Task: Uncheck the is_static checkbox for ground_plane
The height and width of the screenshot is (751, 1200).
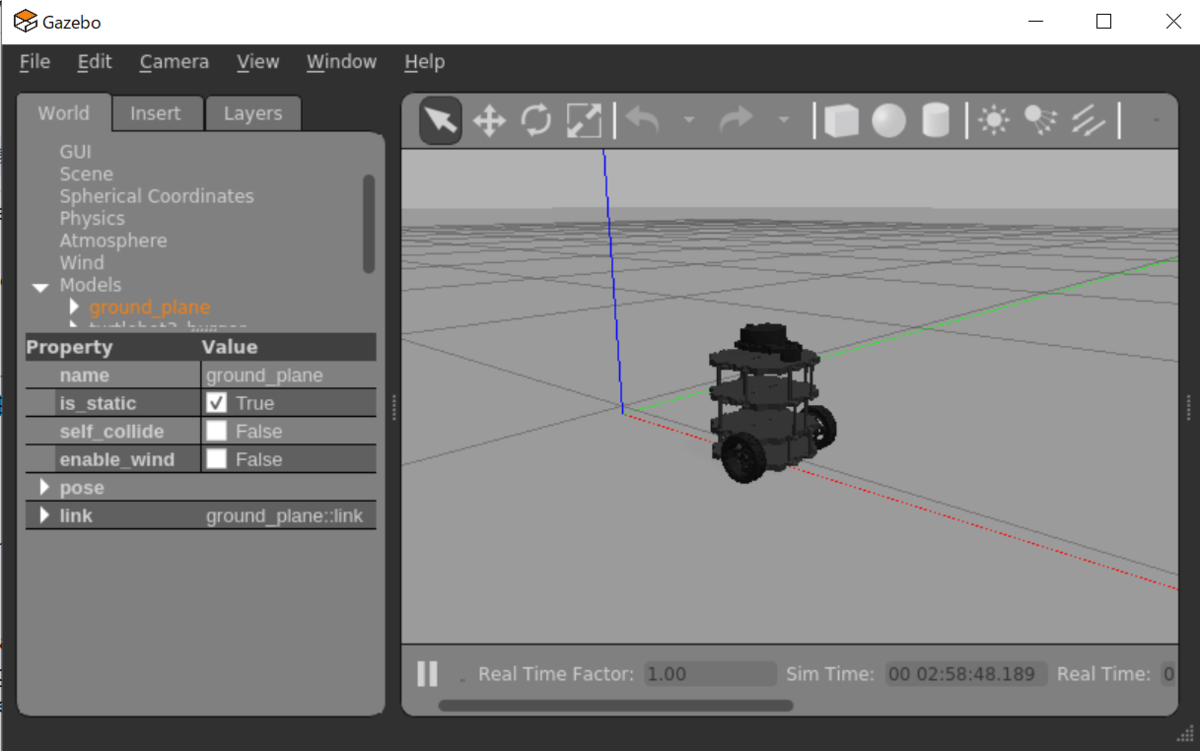Action: pyautogui.click(x=215, y=402)
